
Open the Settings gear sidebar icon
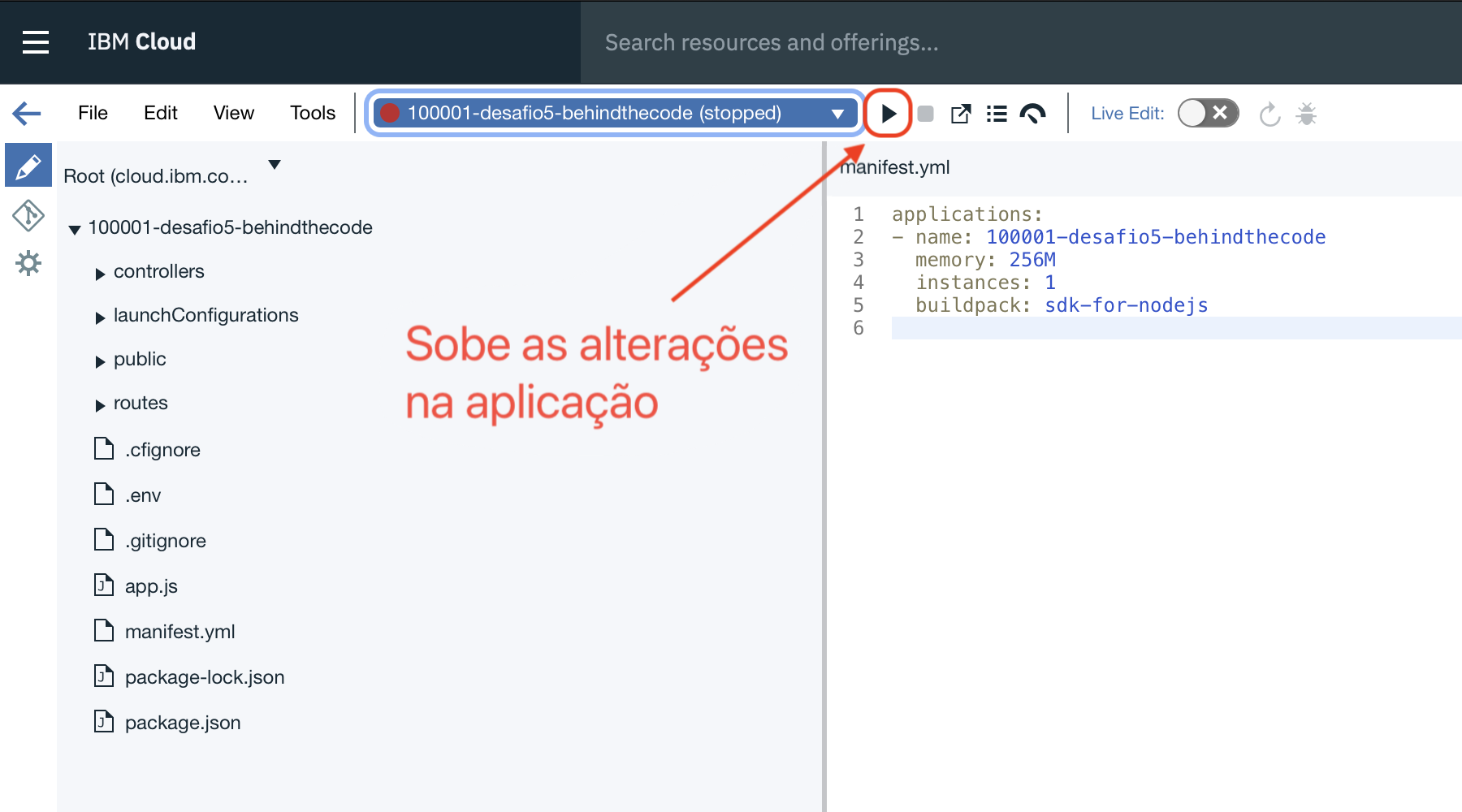click(28, 263)
